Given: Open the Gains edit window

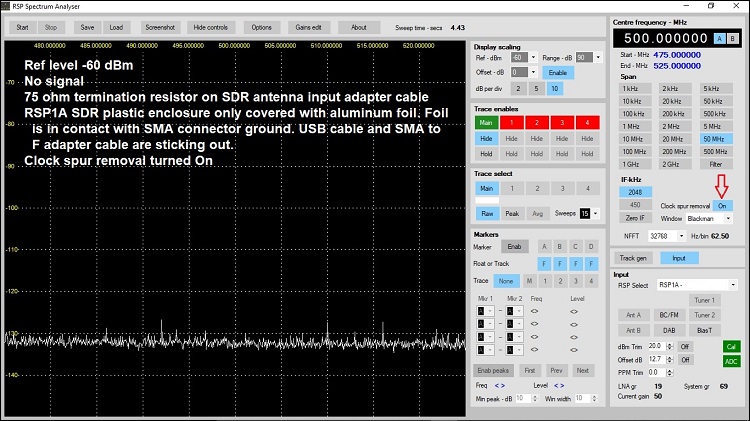Looking at the screenshot, I should tap(309, 27).
